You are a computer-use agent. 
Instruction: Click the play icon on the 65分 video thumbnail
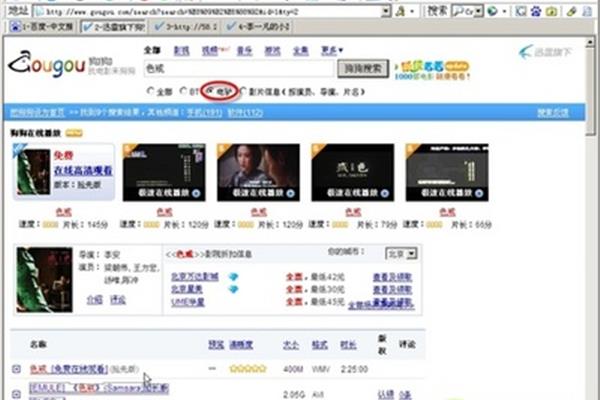pyautogui.click(x=479, y=193)
